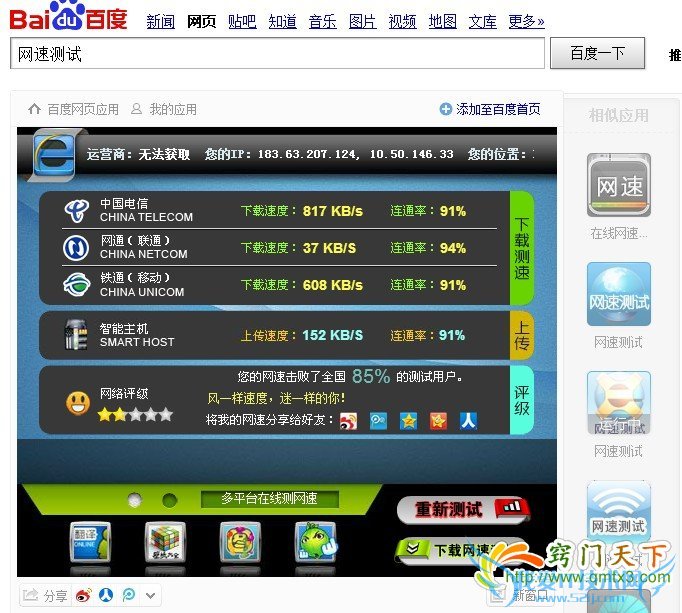682x613 pixels.
Task: Click the Renren icon in share bar
Action: (x=106, y=595)
